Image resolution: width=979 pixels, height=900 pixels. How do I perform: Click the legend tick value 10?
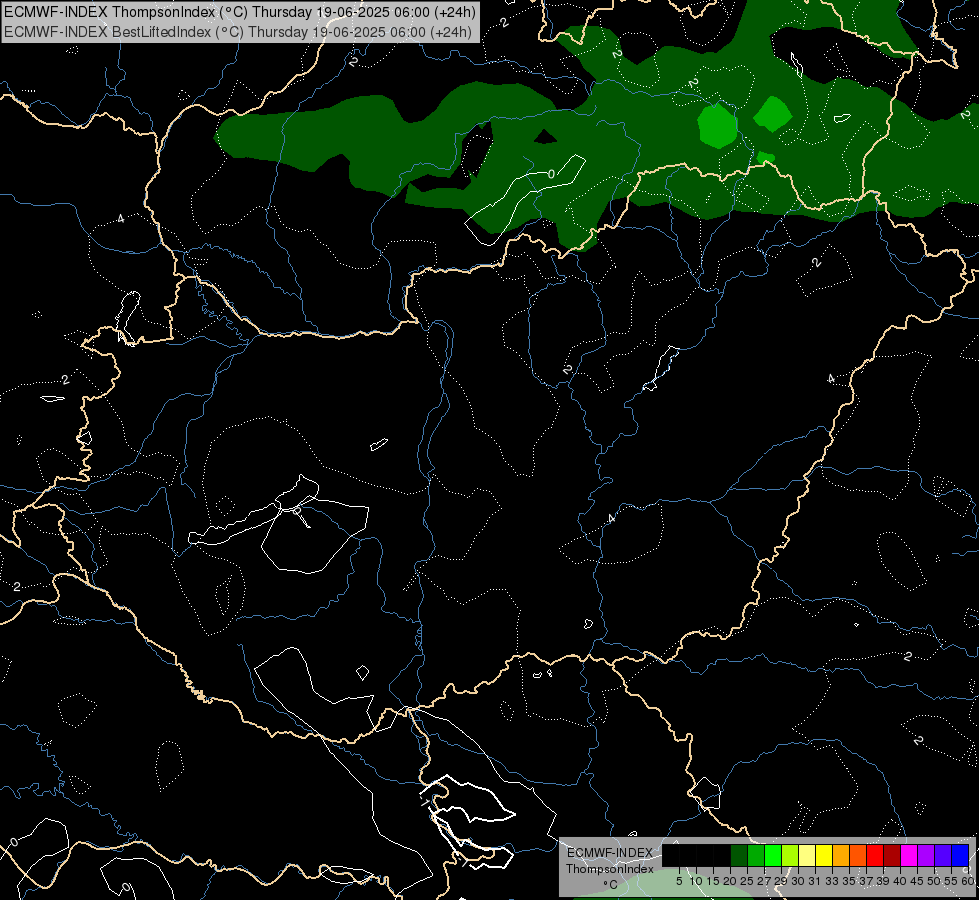696,881
